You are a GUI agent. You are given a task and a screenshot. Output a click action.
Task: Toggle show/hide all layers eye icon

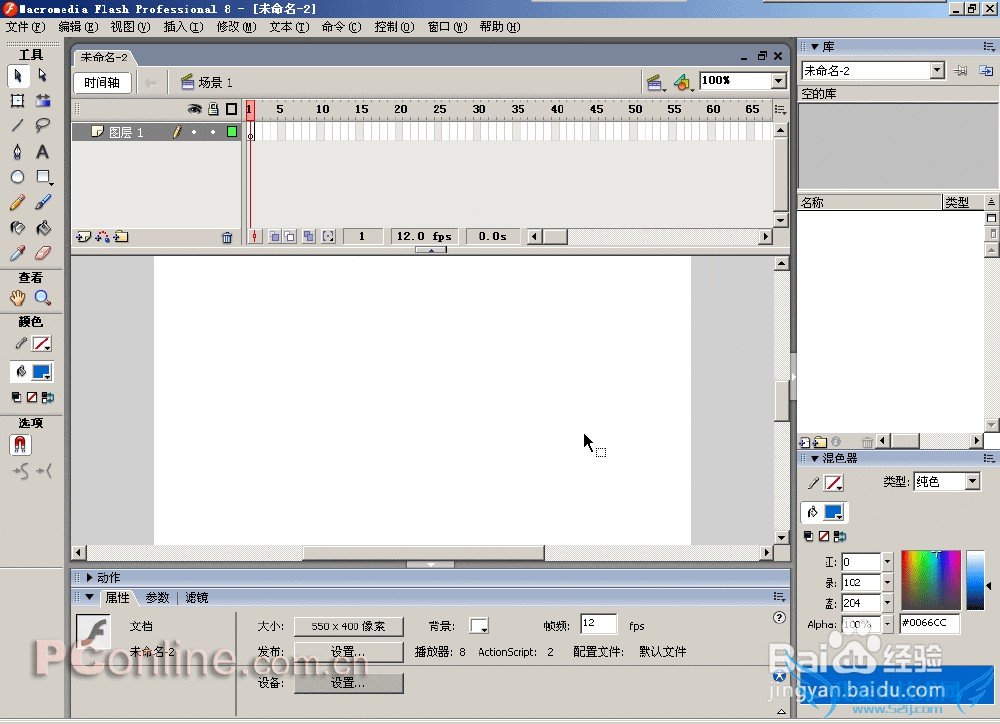pos(195,109)
